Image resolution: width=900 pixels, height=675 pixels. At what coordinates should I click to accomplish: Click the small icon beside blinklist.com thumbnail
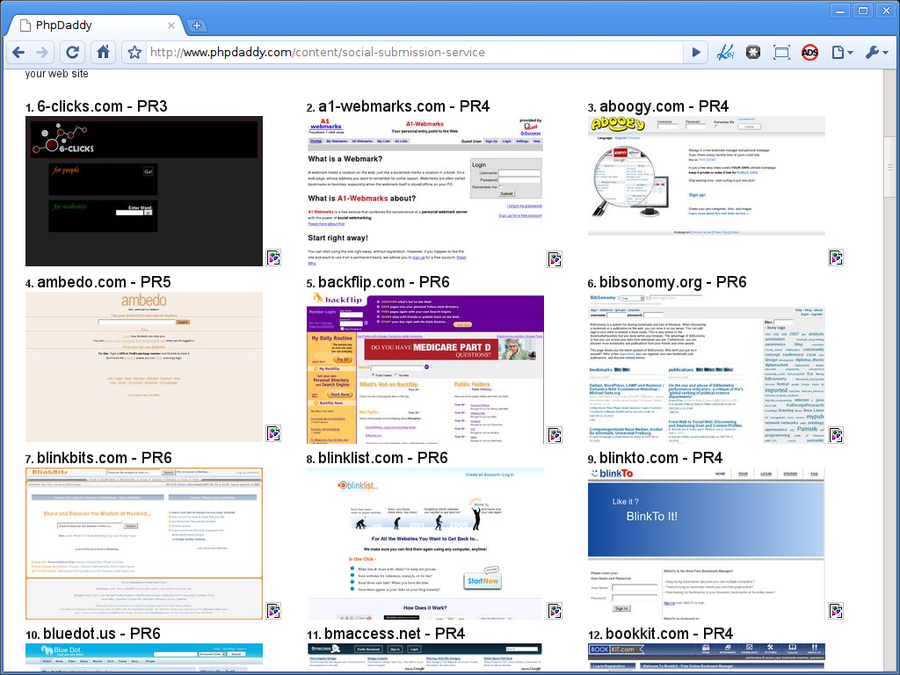tap(554, 611)
